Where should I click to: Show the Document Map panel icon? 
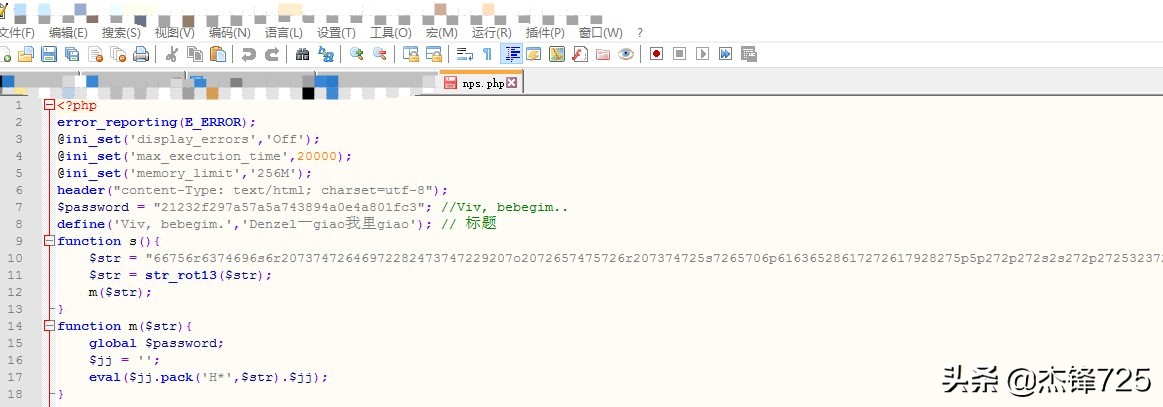[x=556, y=53]
